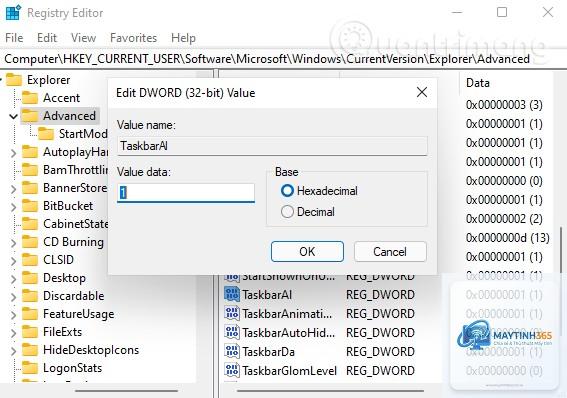This screenshot has height=398, width=567.
Task: Click the Accent folder icon
Action: tap(30, 98)
